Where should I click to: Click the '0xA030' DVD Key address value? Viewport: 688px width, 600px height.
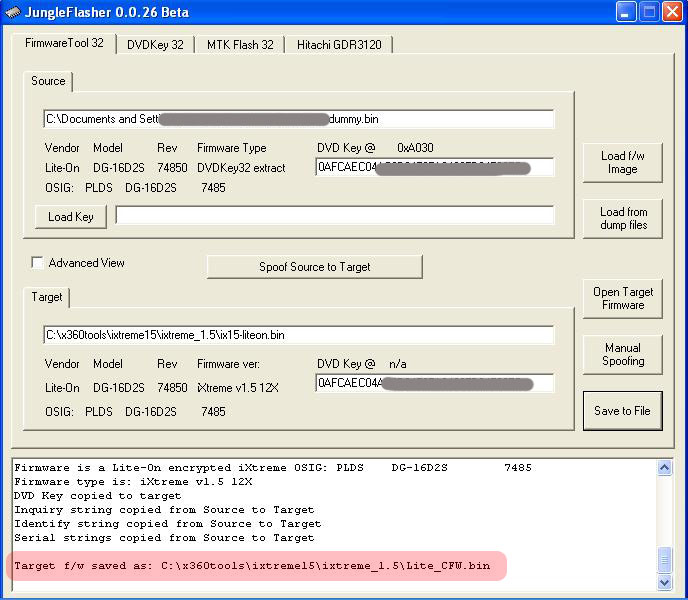click(415, 148)
